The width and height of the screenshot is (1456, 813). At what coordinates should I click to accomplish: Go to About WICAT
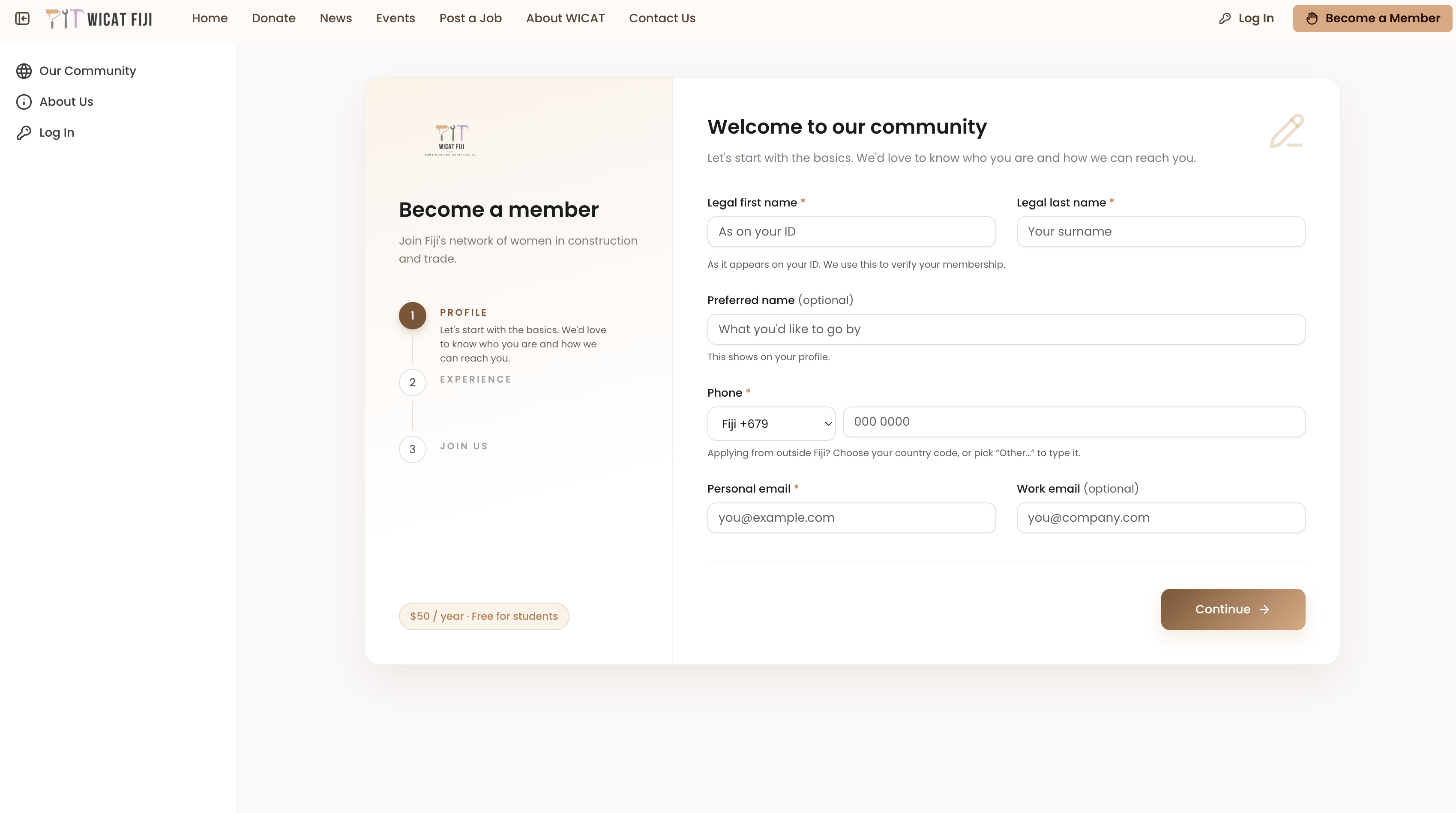(x=565, y=18)
